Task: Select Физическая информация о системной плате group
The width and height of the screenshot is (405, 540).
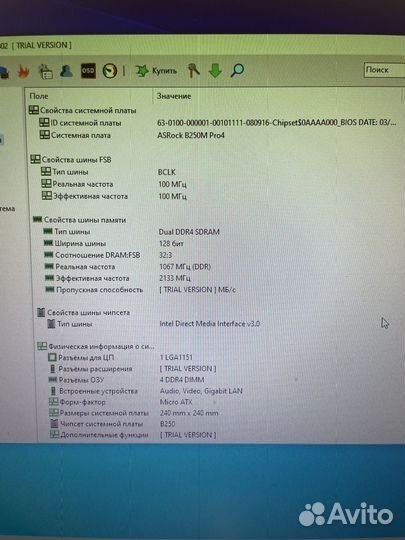Action: pyautogui.click(x=96, y=346)
